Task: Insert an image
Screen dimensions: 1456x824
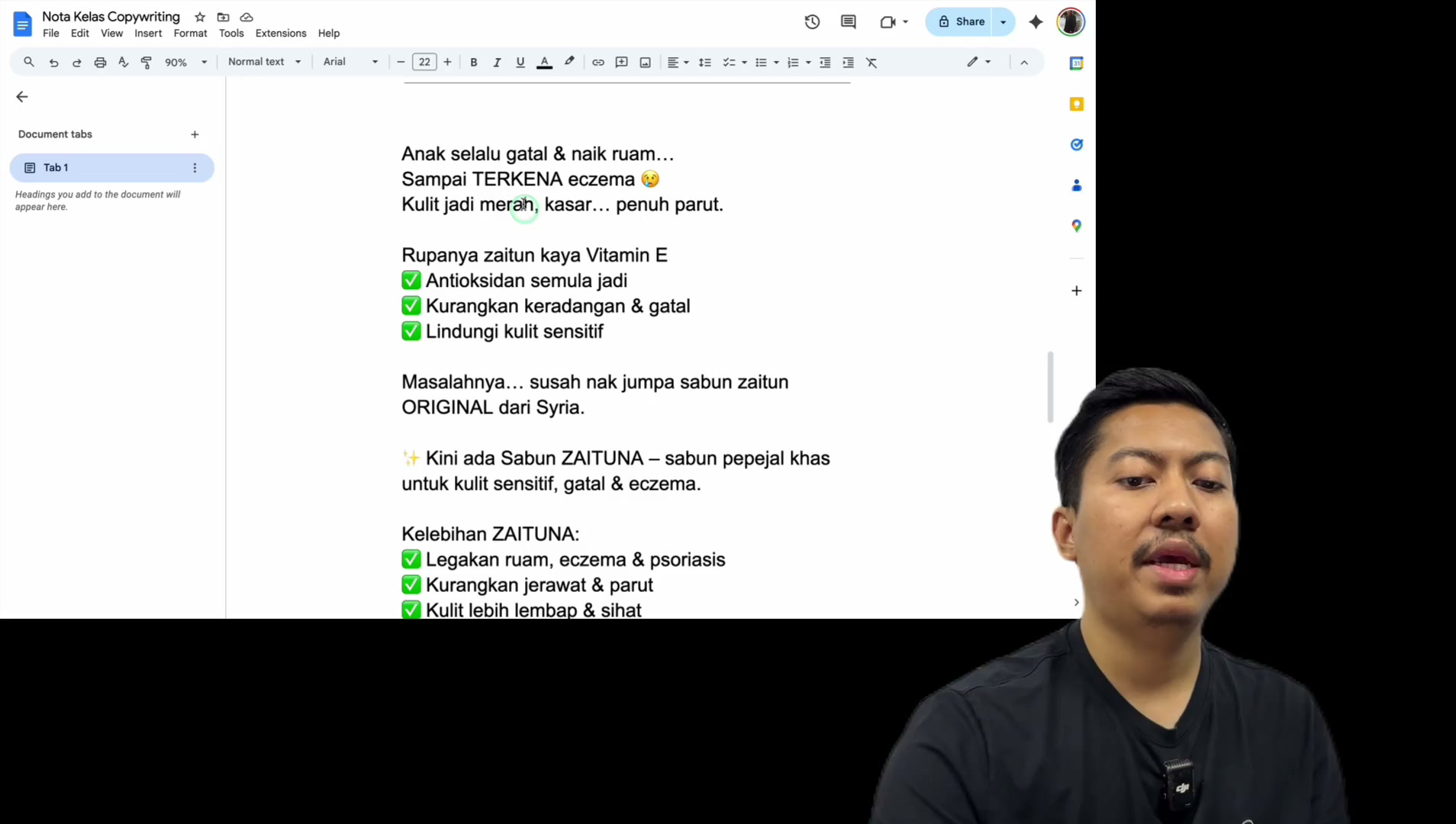Action: click(646, 63)
